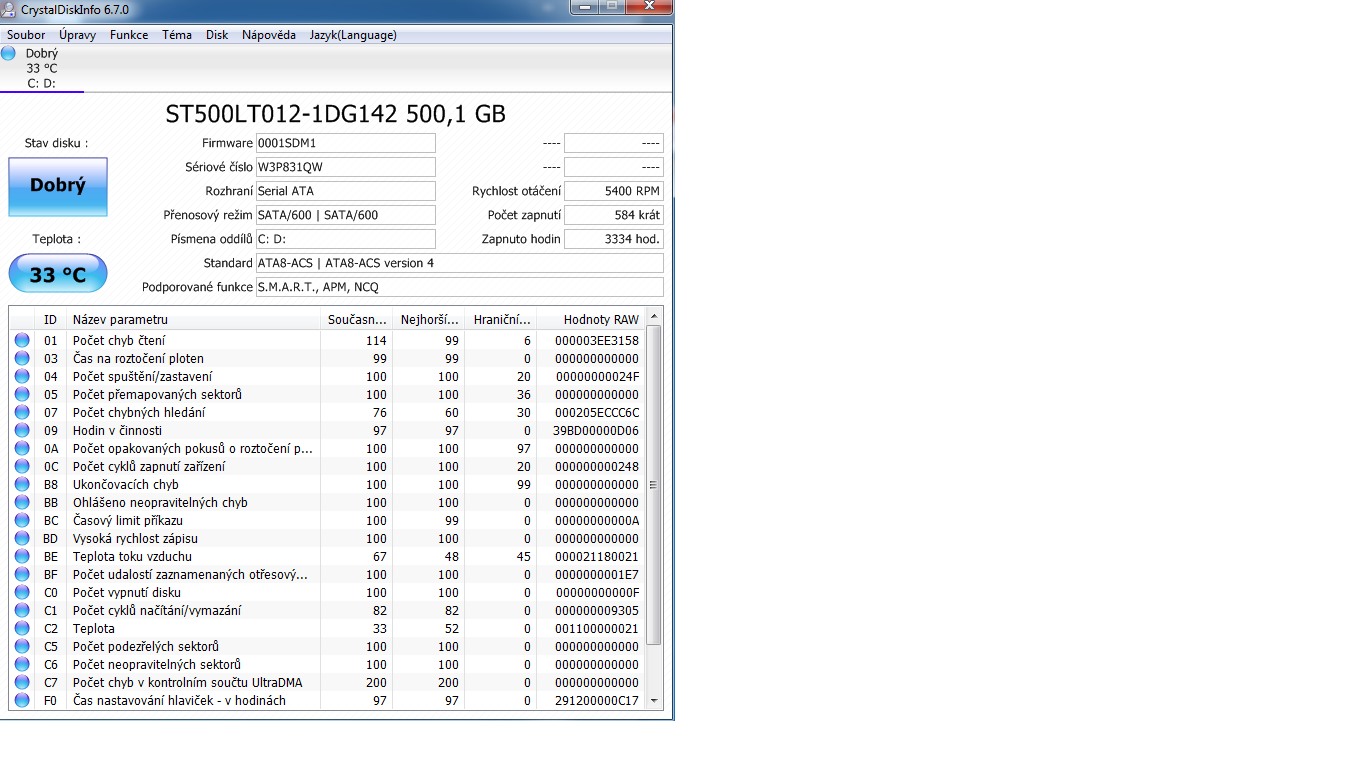The width and height of the screenshot is (1366, 768).
Task: Open the Funkce menu
Action: coord(129,35)
